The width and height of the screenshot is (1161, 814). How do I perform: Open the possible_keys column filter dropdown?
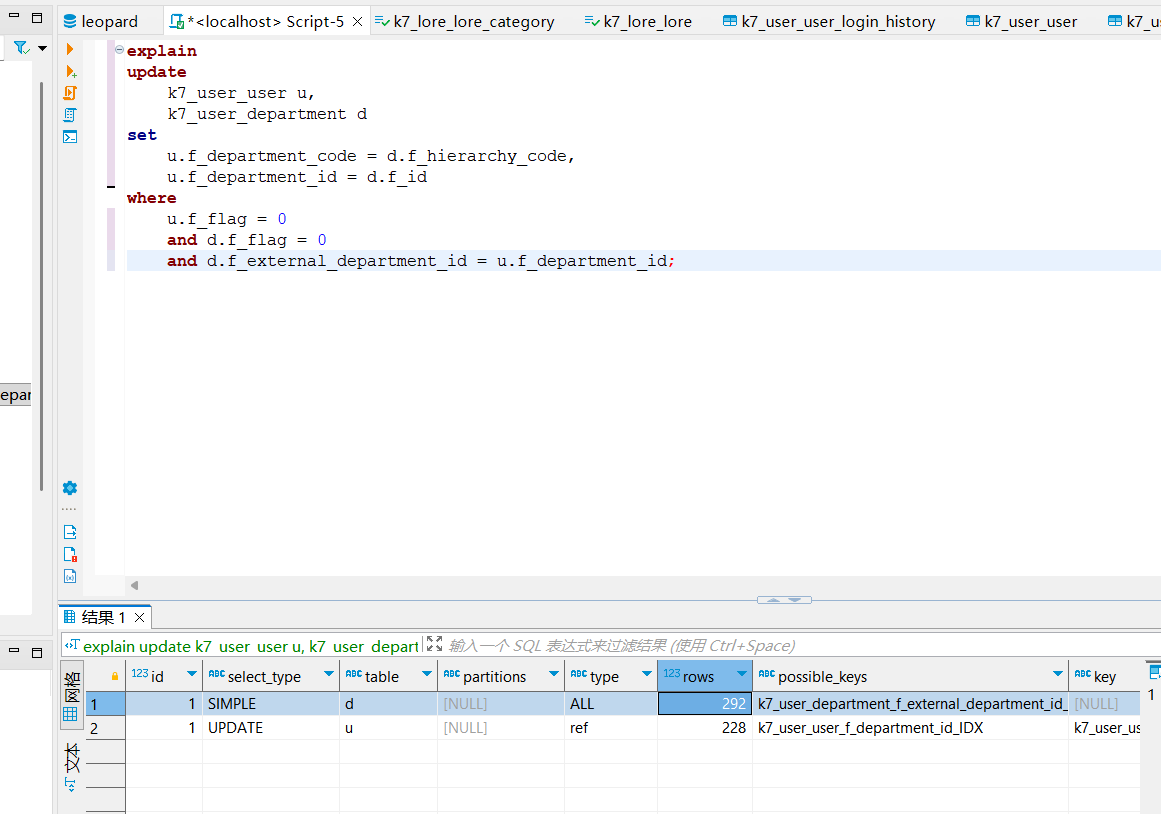[x=1057, y=675]
